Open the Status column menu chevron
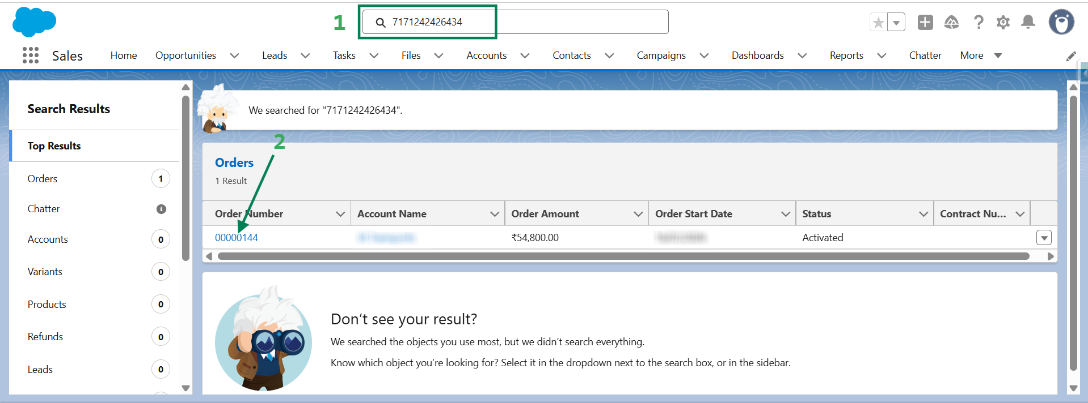The image size is (1088, 403). click(x=924, y=214)
